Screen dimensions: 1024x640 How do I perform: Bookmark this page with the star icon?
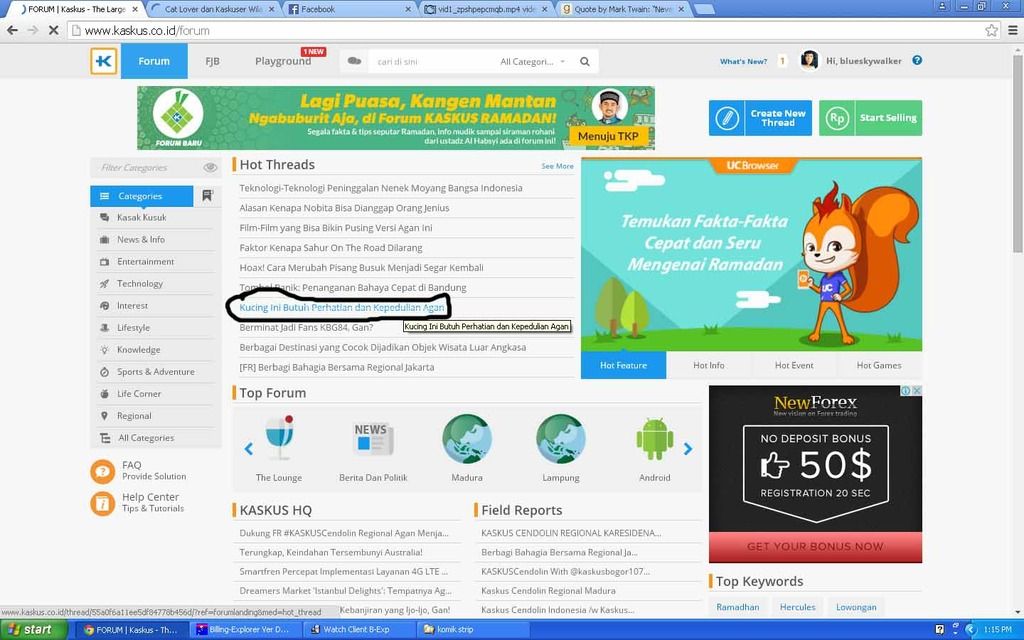(991, 30)
